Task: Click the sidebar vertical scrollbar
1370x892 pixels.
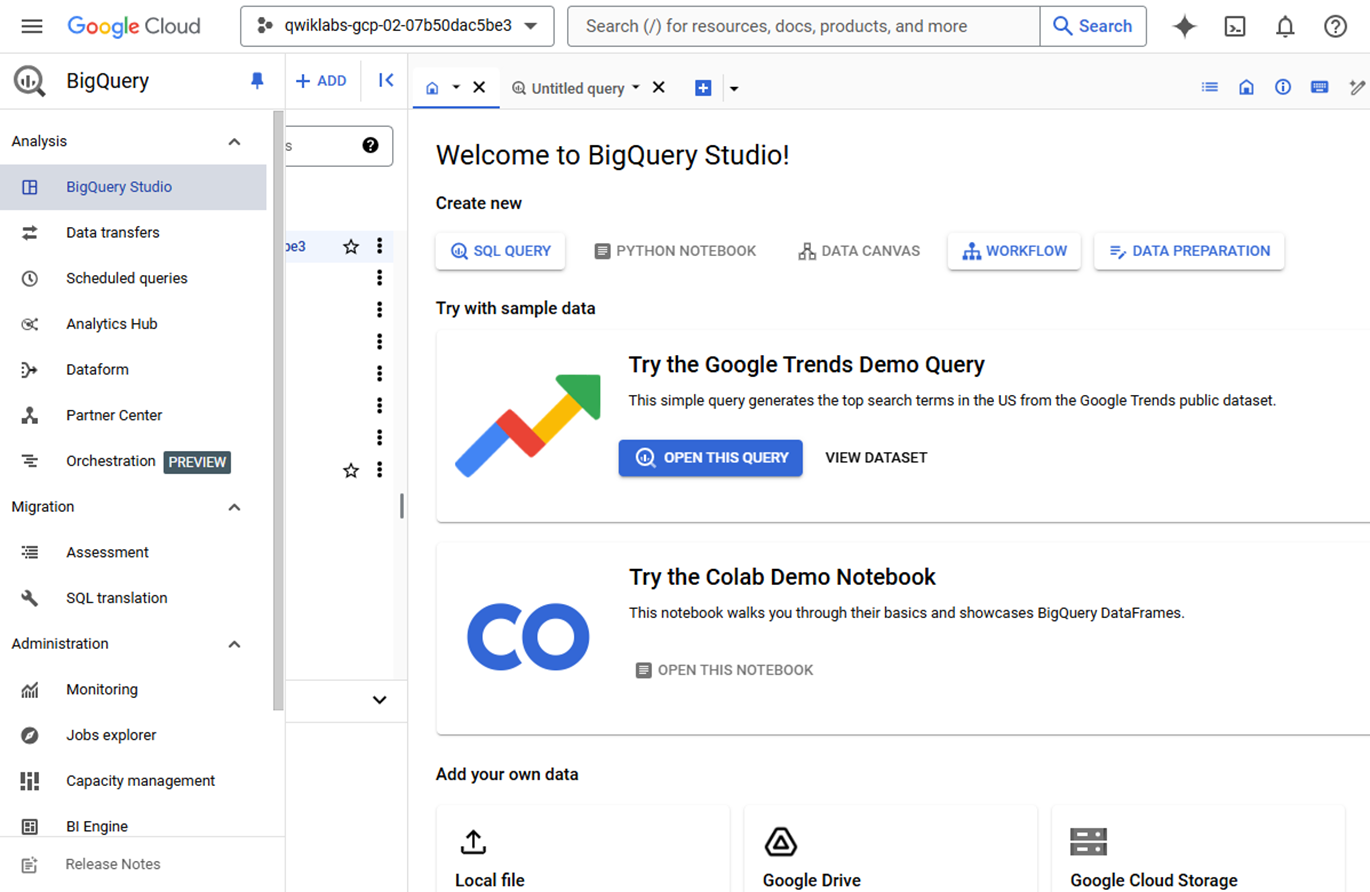Action: 278,410
